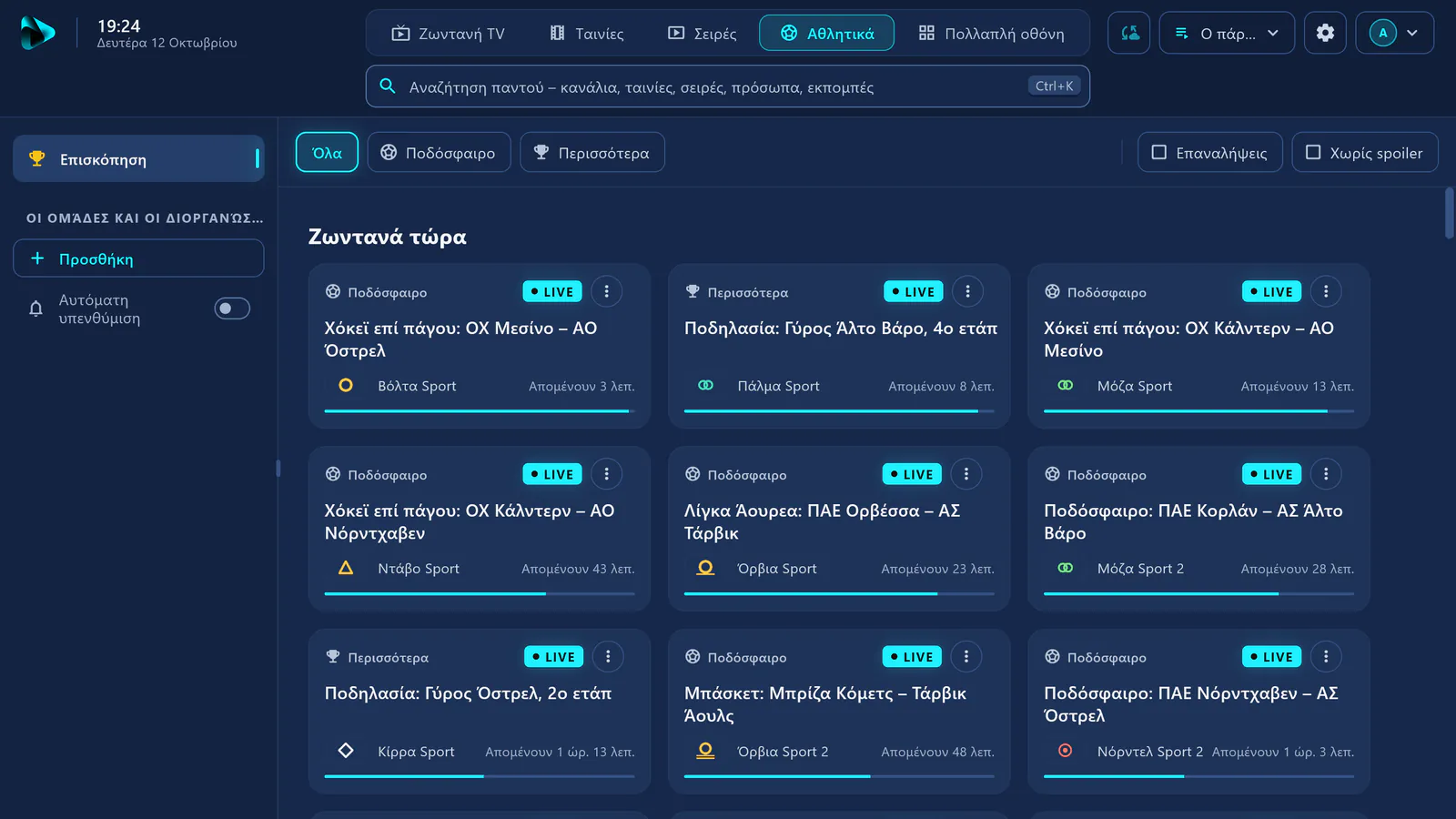This screenshot has height=819, width=1456.
Task: Click the Νόρντελ Sport 2 red channel icon
Action: click(x=1066, y=751)
